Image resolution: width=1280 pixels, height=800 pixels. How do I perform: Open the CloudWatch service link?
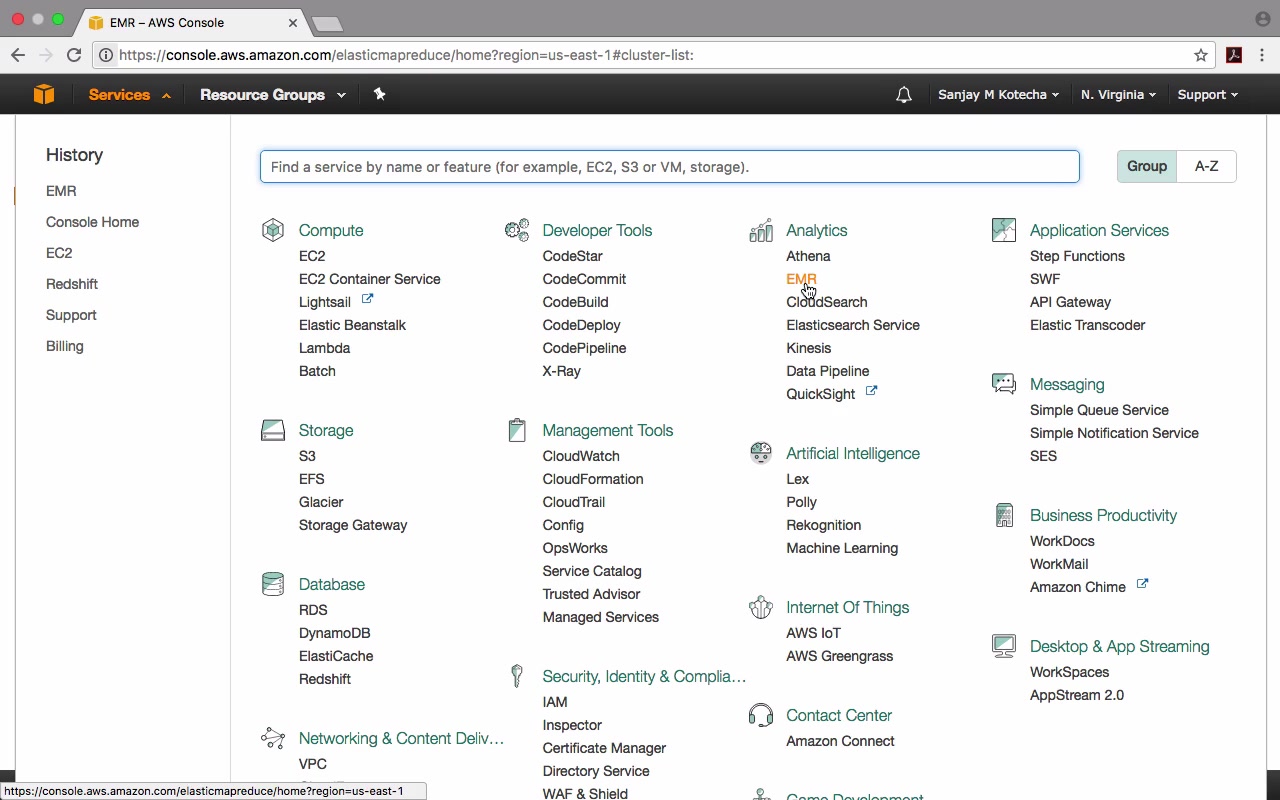581,456
